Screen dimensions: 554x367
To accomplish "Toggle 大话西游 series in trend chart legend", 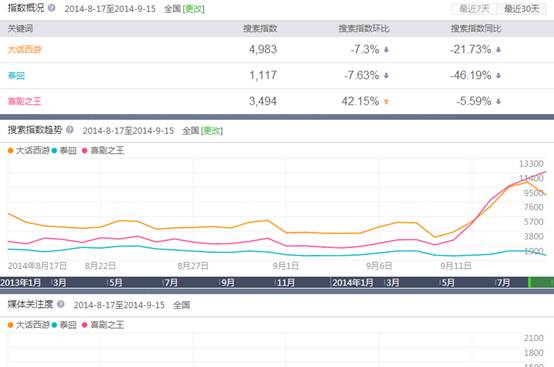I will coord(29,150).
